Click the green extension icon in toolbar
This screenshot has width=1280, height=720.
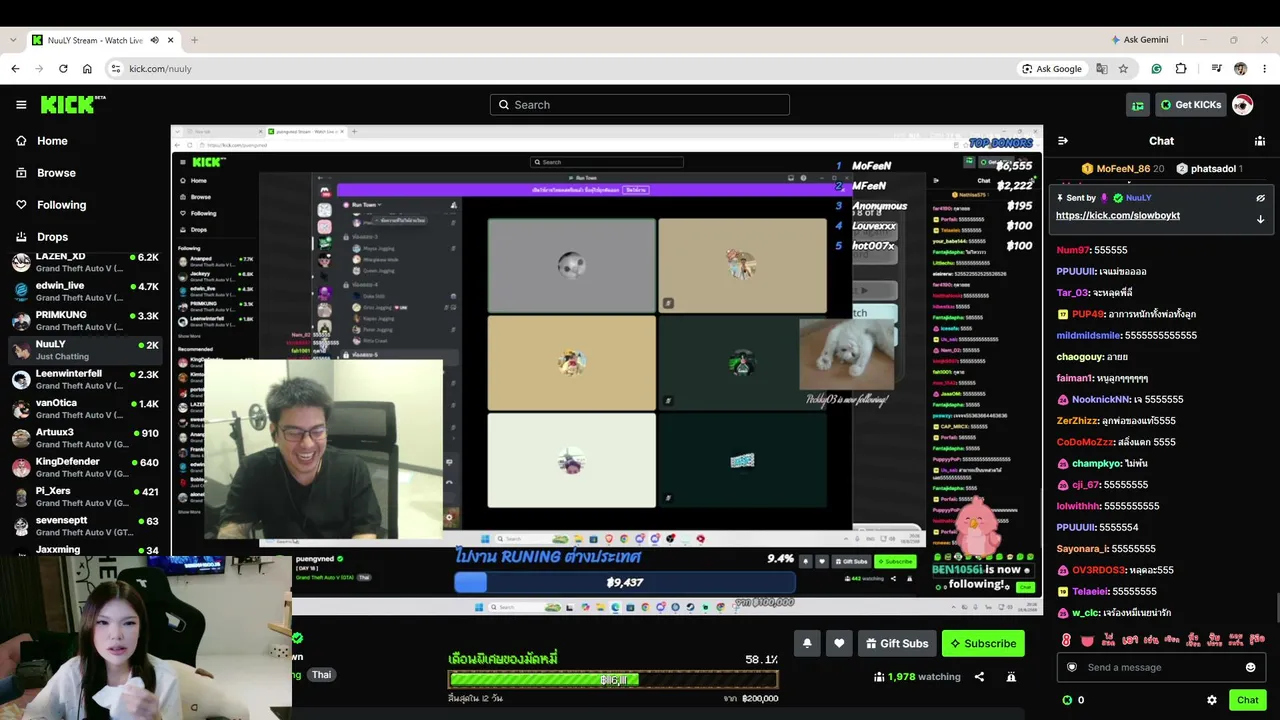pos(1157,69)
